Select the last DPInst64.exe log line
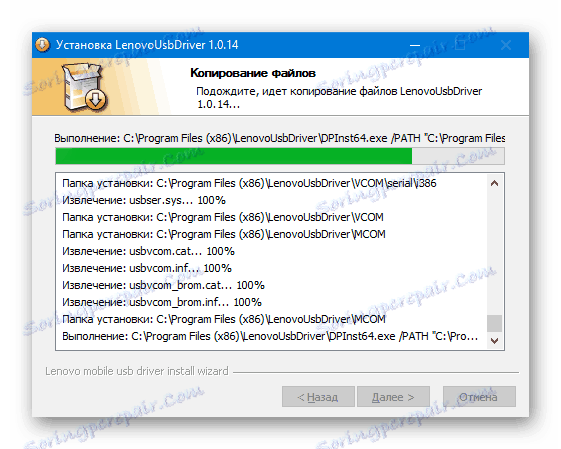 (x=270, y=336)
